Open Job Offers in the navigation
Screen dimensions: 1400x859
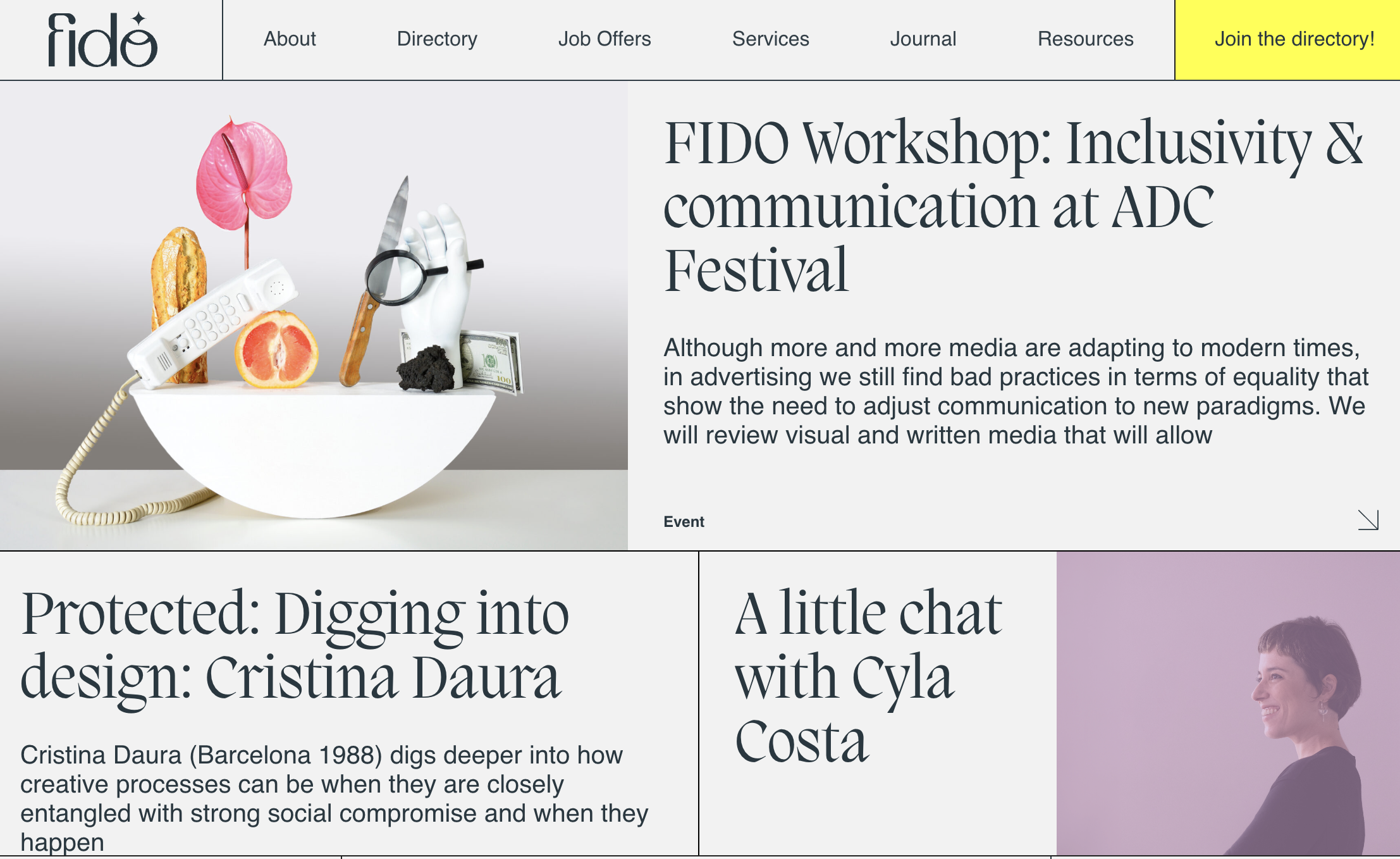(x=605, y=39)
